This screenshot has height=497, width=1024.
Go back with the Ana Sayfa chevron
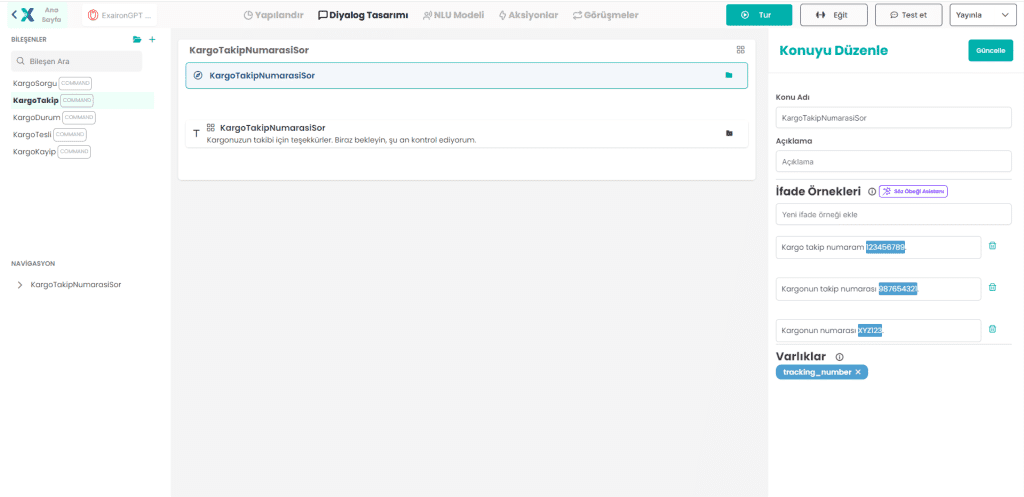[x=14, y=14]
